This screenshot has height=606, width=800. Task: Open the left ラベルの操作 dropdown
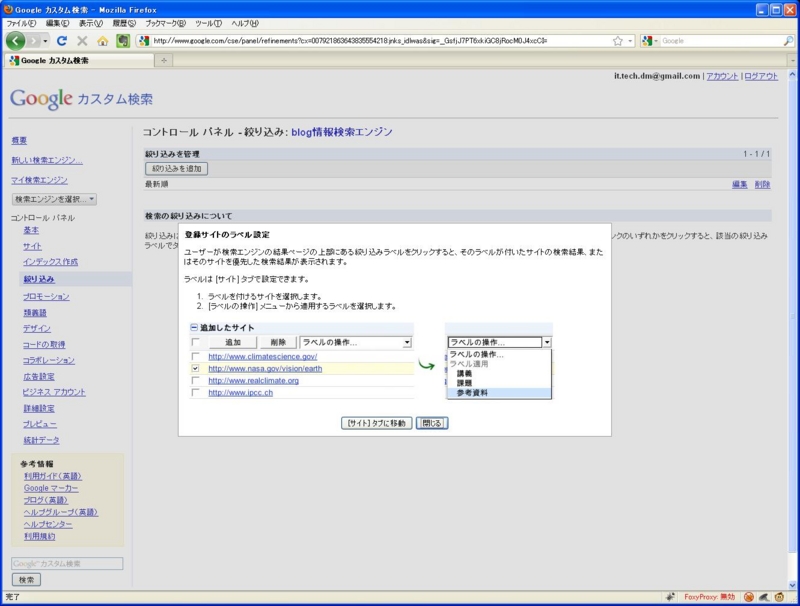tap(356, 342)
